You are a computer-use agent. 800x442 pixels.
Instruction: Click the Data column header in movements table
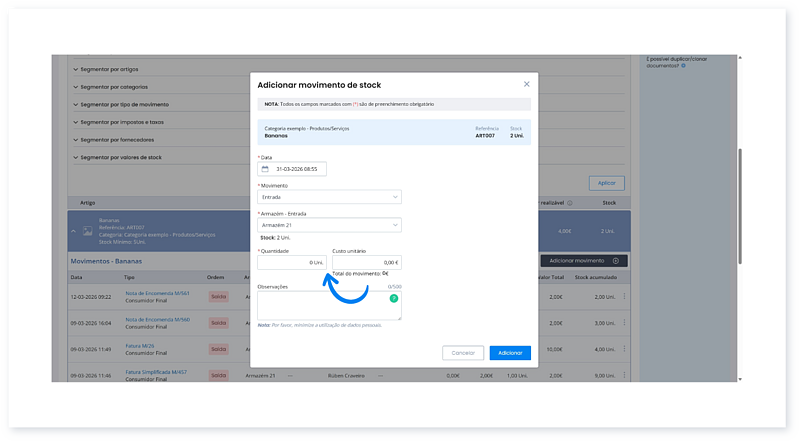pos(76,278)
